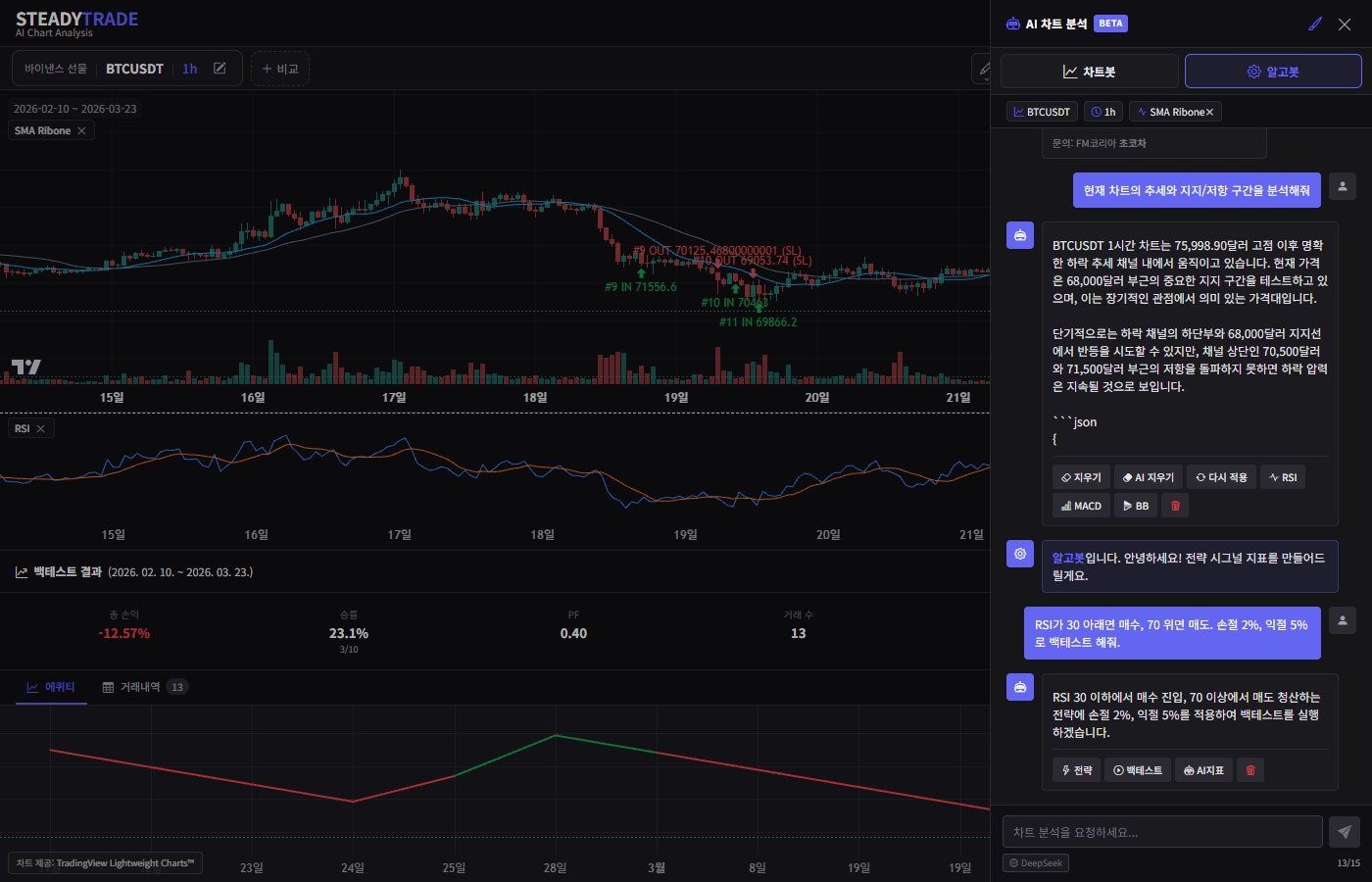This screenshot has width=1372, height=882.
Task: Click the #9 OUT 70125 (SL) marker
Action: (717, 250)
